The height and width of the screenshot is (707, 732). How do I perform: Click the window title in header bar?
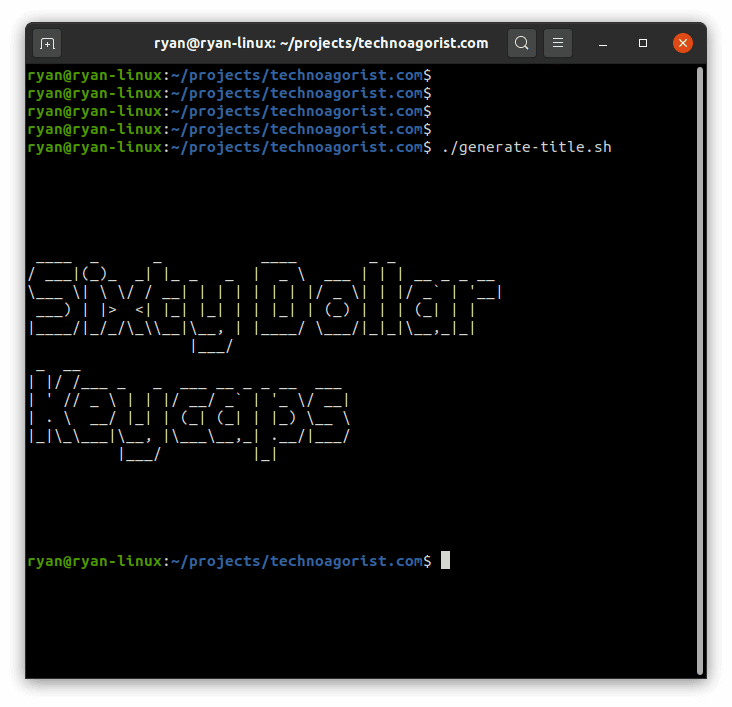point(320,43)
